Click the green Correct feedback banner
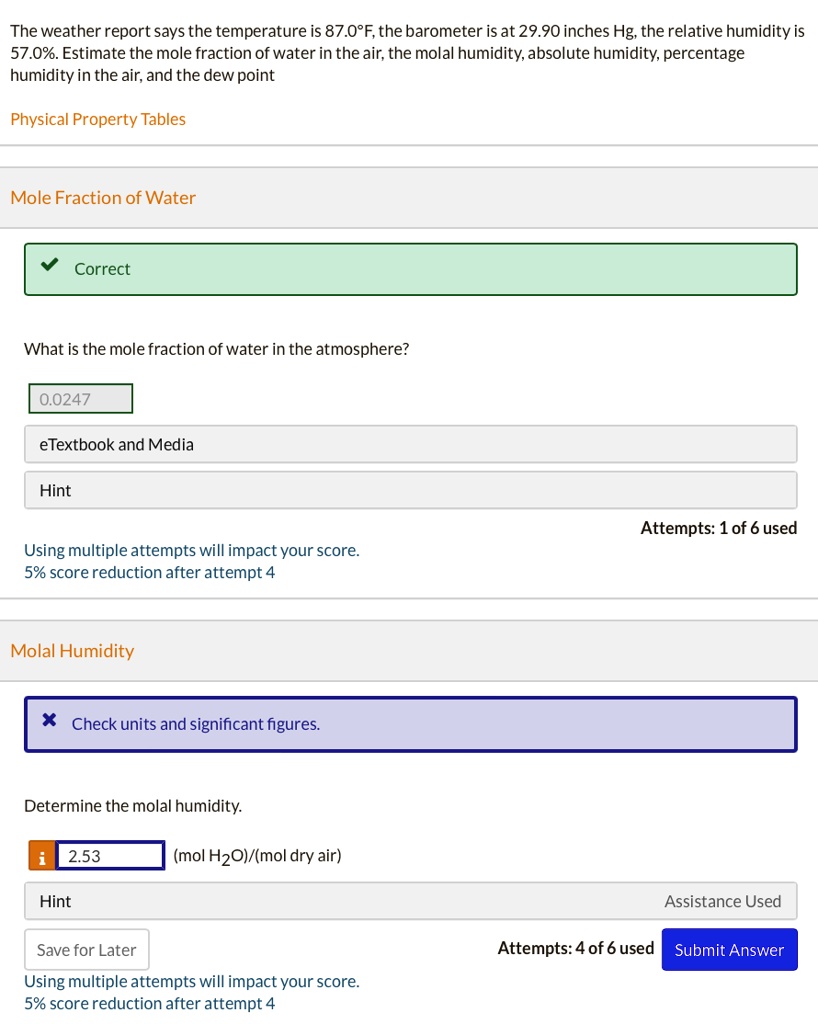Image resolution: width=818 pixels, height=1024 pixels. [x=410, y=269]
